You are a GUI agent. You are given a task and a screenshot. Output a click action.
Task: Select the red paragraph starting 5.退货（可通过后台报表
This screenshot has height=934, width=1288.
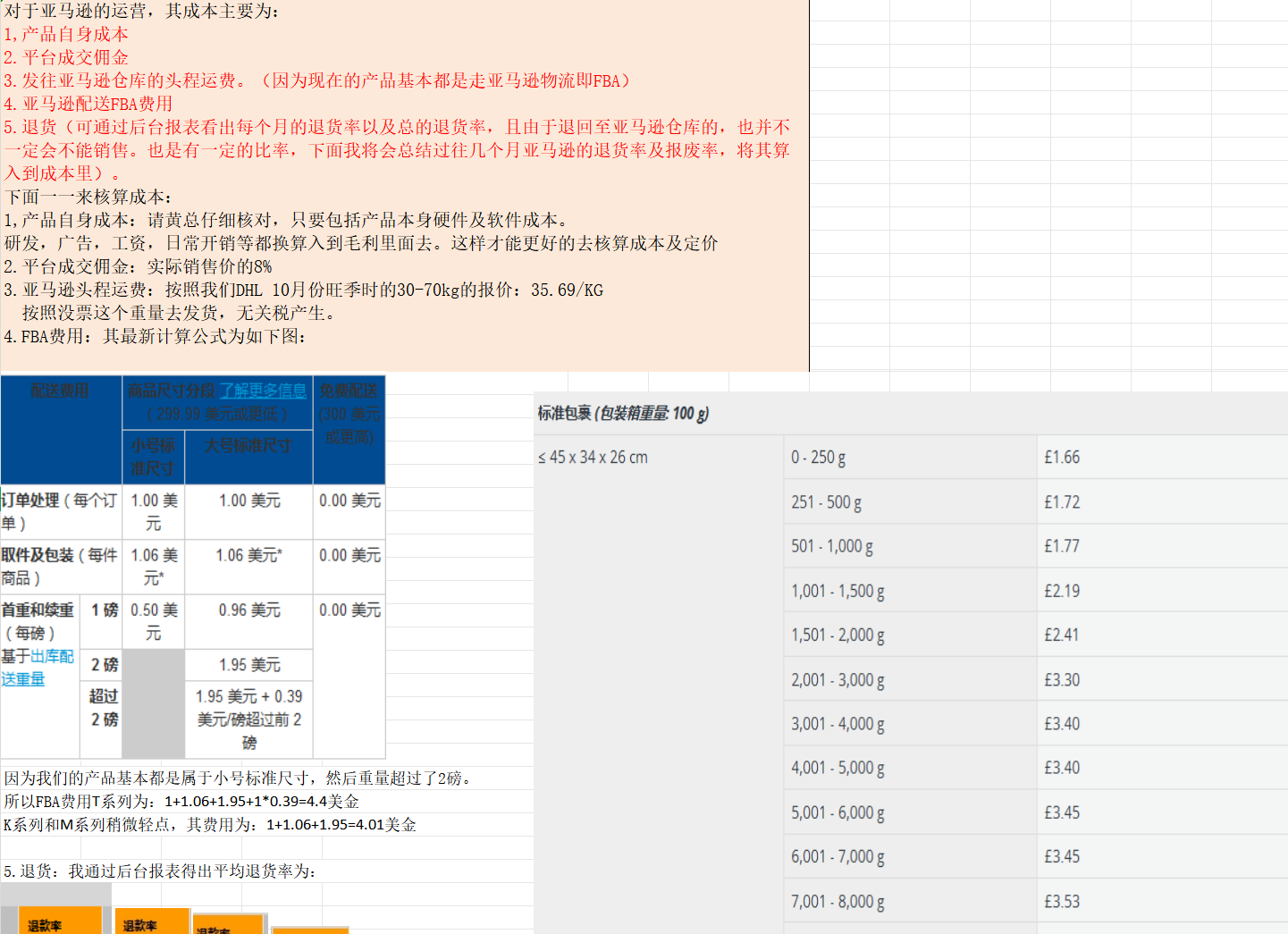click(x=397, y=150)
